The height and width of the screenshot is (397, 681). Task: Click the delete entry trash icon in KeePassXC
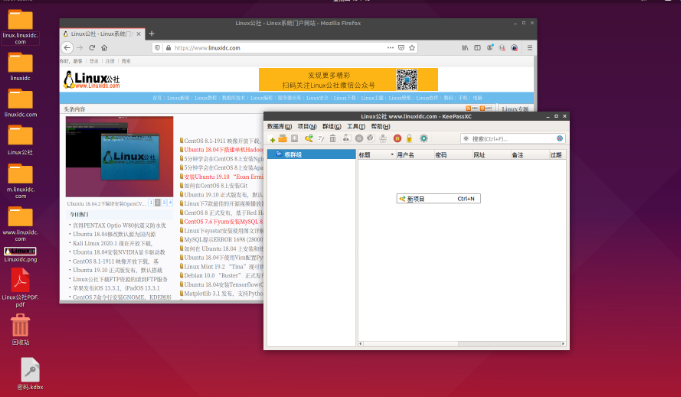pyautogui.click(x=333, y=138)
